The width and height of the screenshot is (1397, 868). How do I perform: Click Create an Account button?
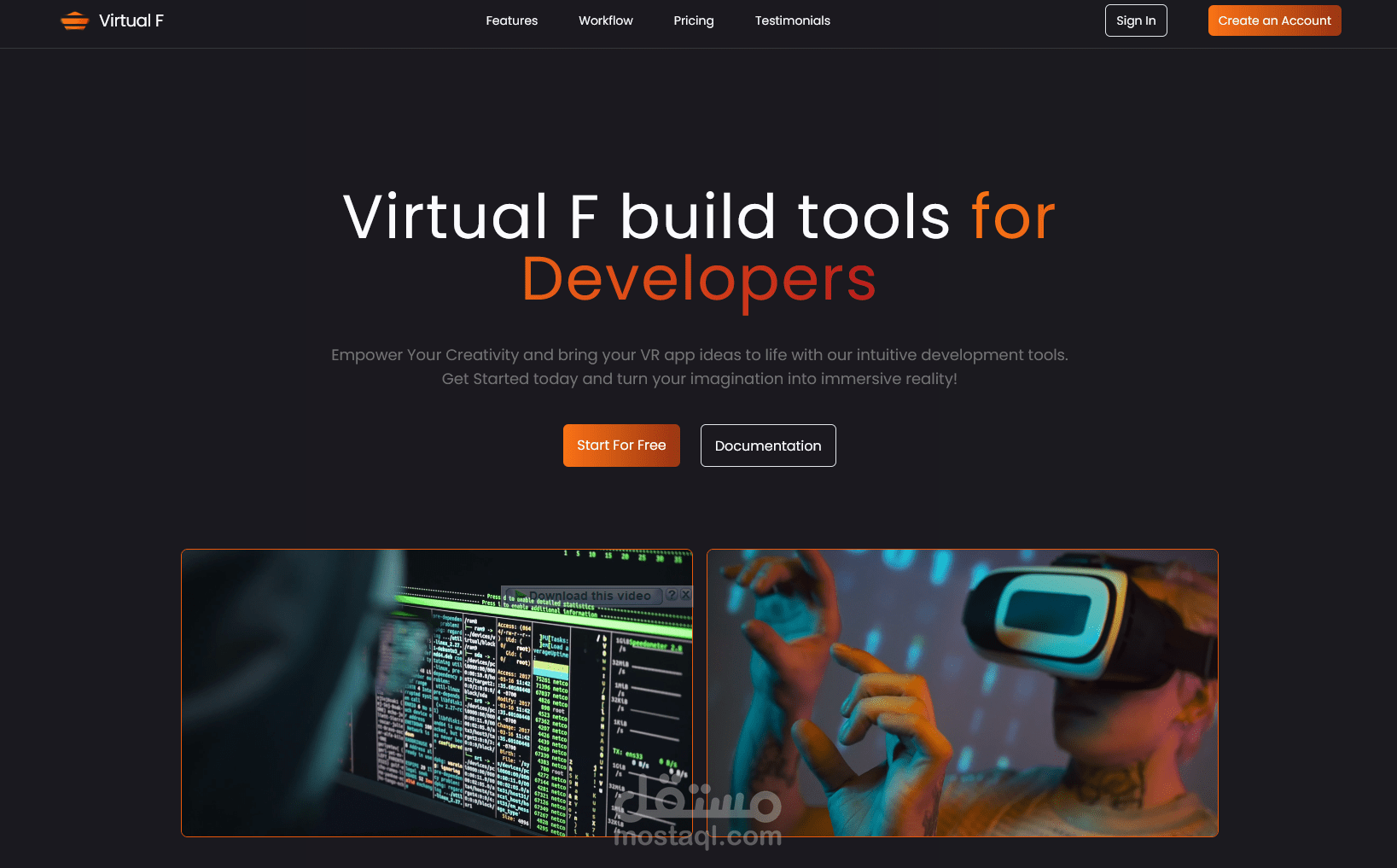[x=1274, y=20]
